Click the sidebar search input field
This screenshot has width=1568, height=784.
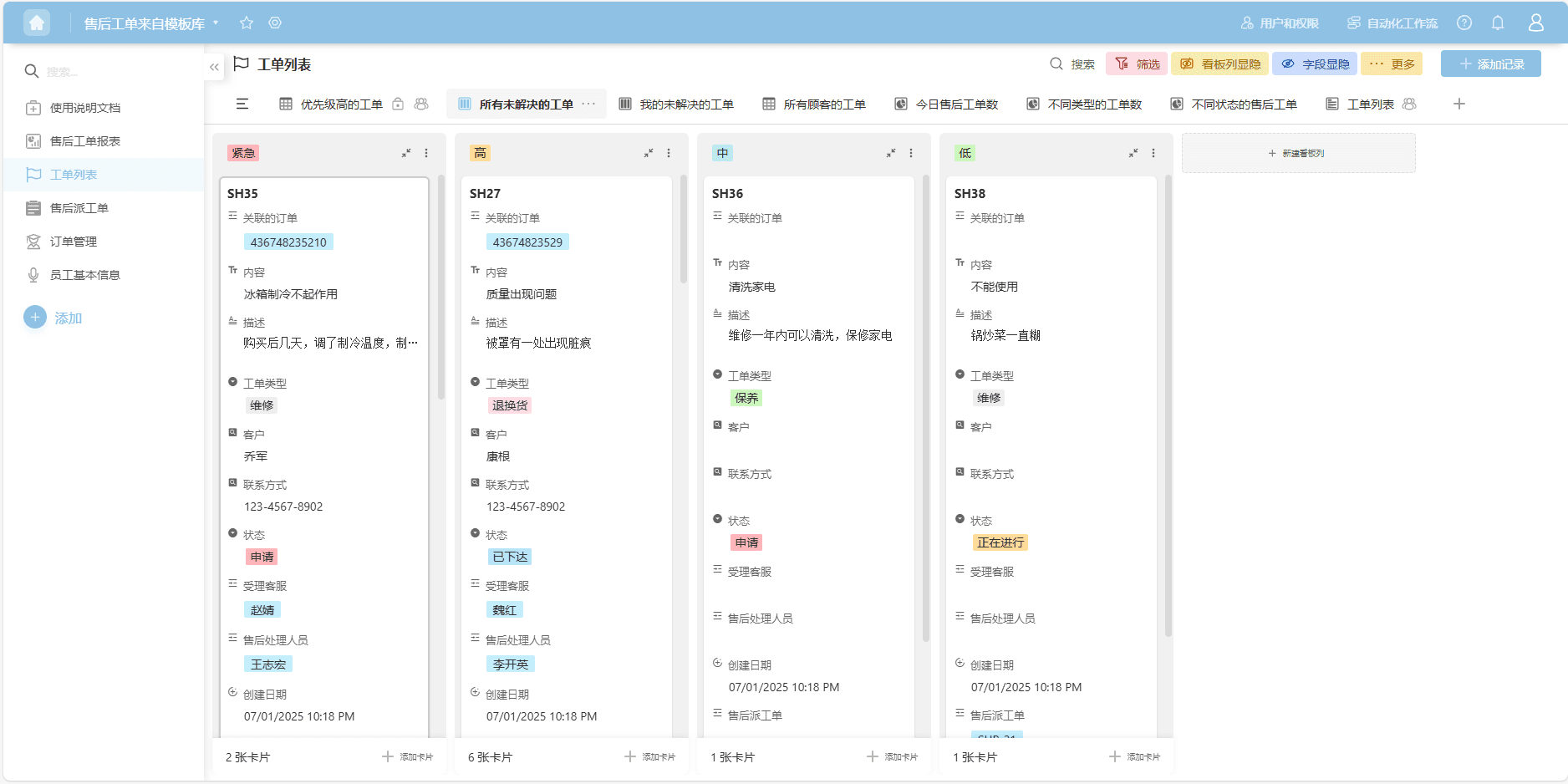(x=109, y=72)
